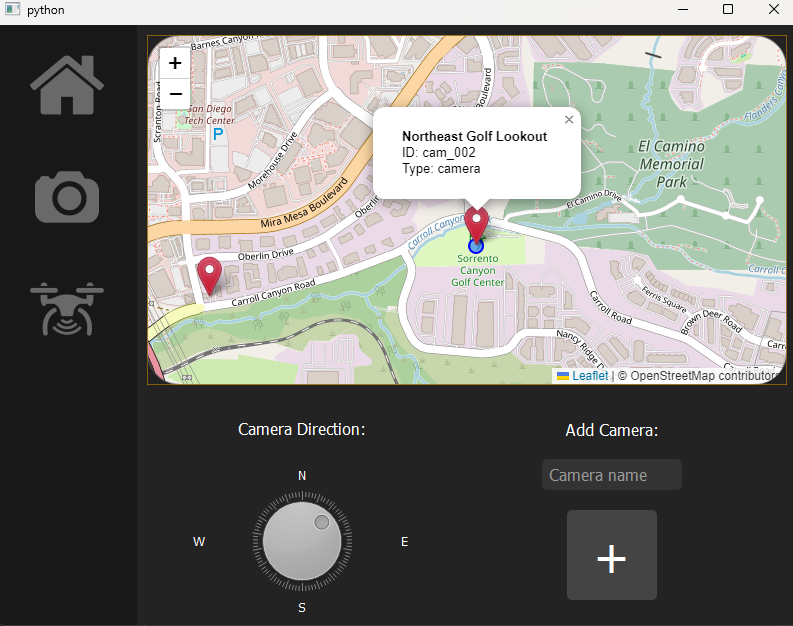Viewport: 793px width, 626px height.
Task: Click the blue parking P icon on map
Action: click(x=218, y=134)
